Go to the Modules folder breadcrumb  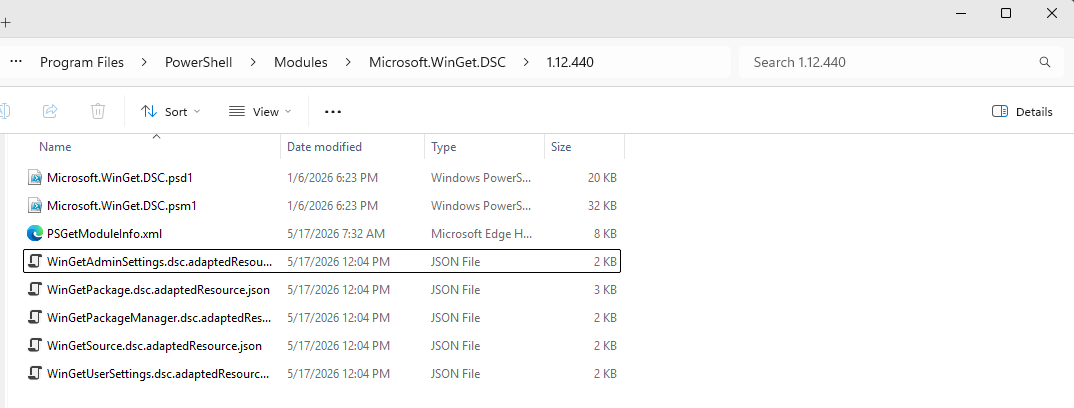point(301,62)
